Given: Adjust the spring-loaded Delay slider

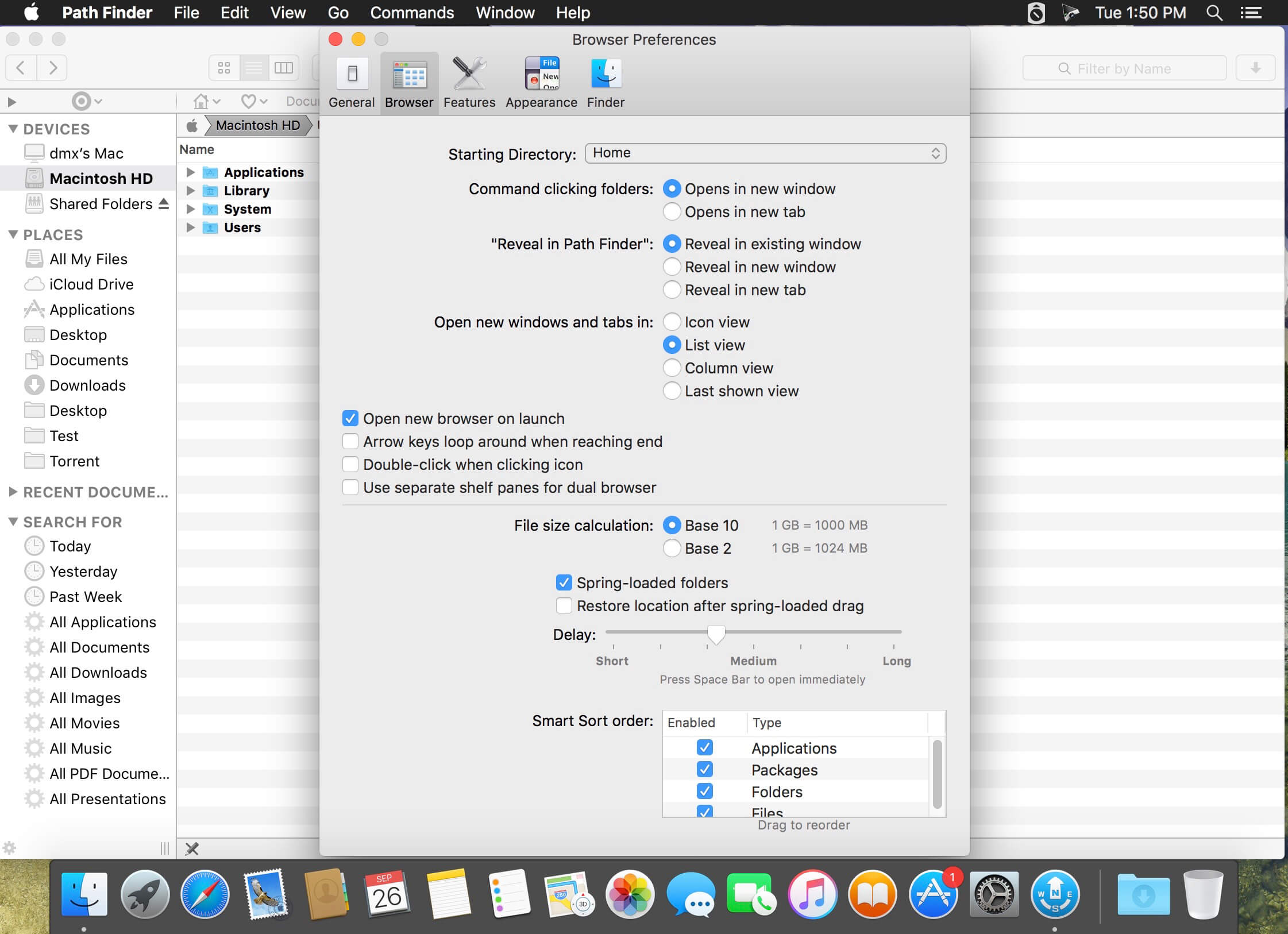Looking at the screenshot, I should (x=716, y=634).
